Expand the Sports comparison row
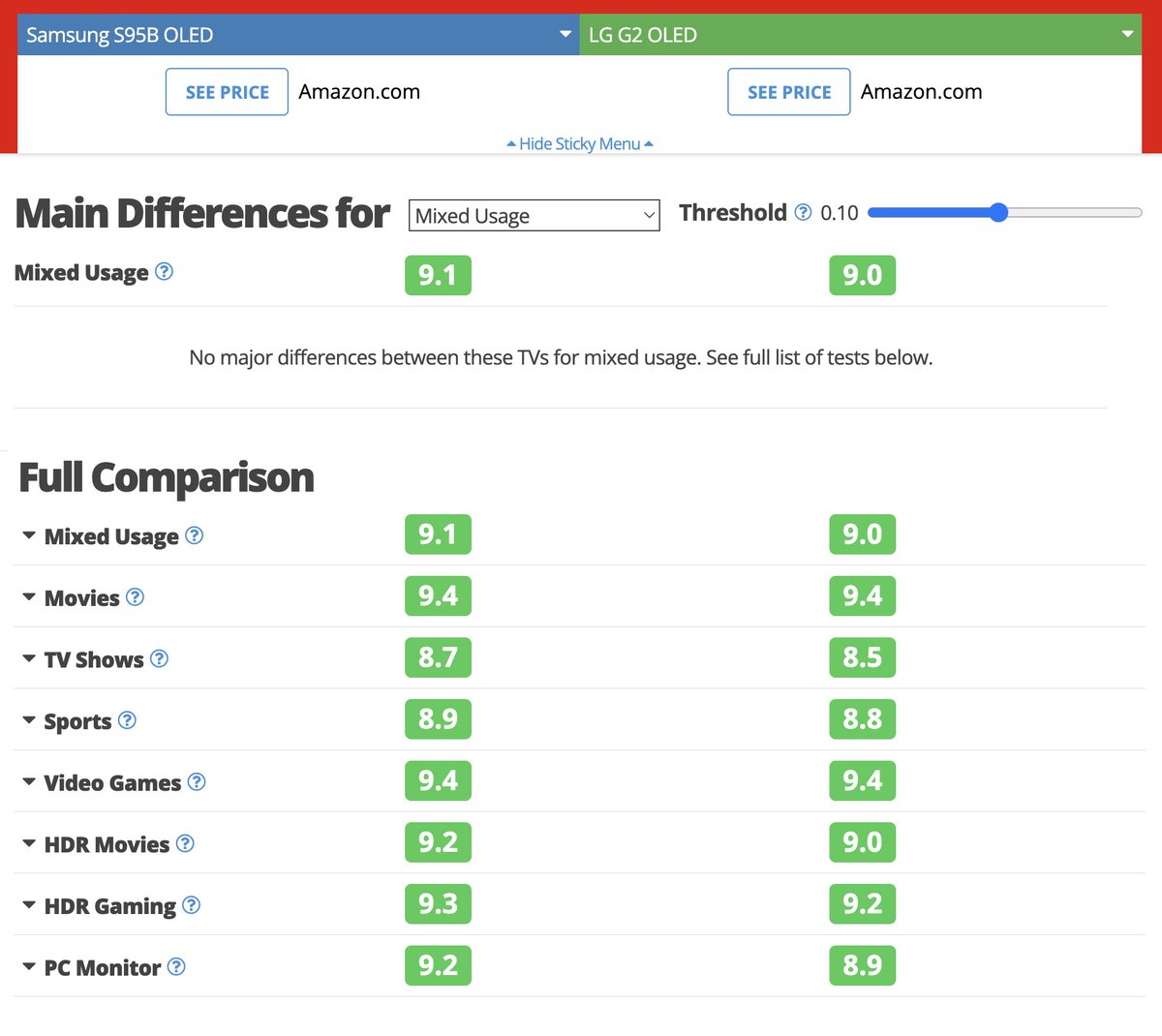This screenshot has width=1162, height=1036. 29,720
